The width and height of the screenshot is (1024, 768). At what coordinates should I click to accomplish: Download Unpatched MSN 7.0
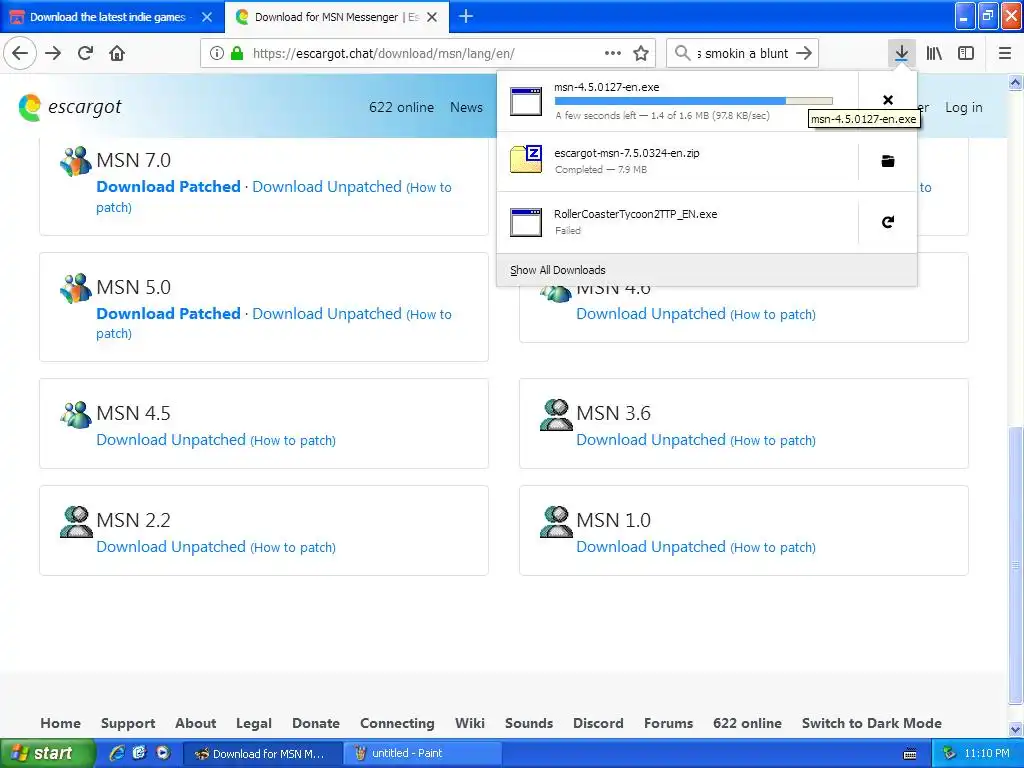click(x=327, y=186)
